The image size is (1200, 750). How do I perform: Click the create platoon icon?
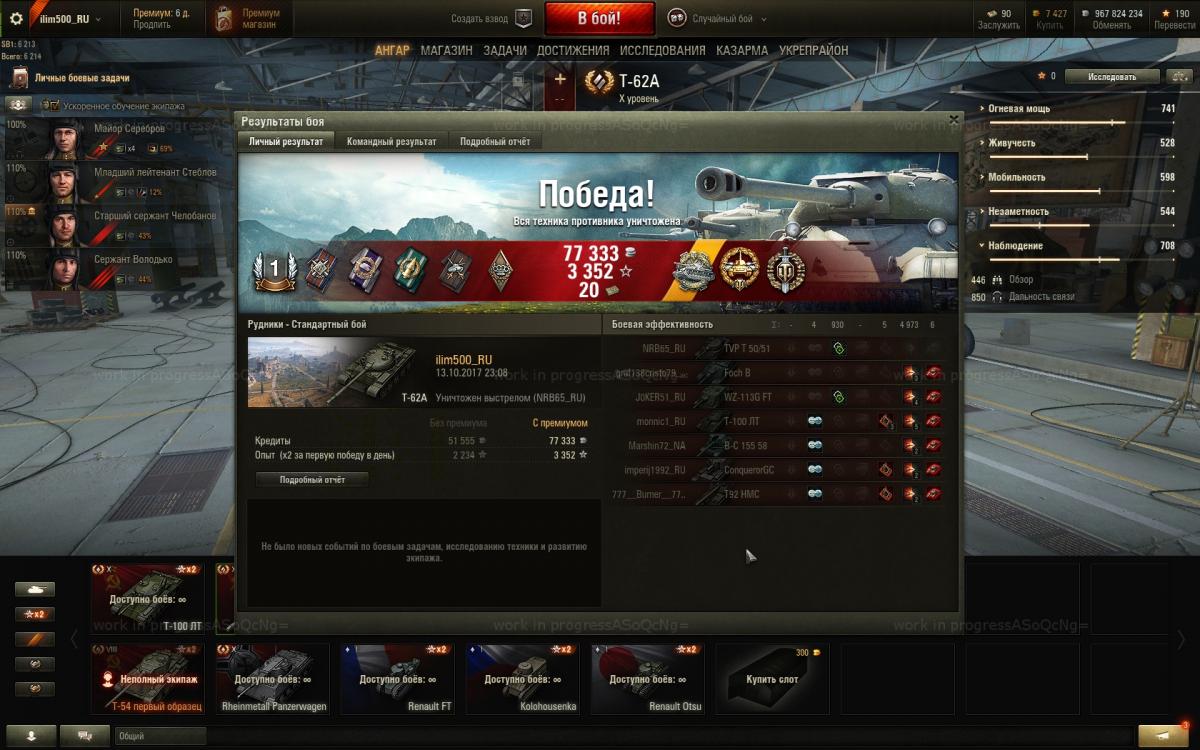523,18
